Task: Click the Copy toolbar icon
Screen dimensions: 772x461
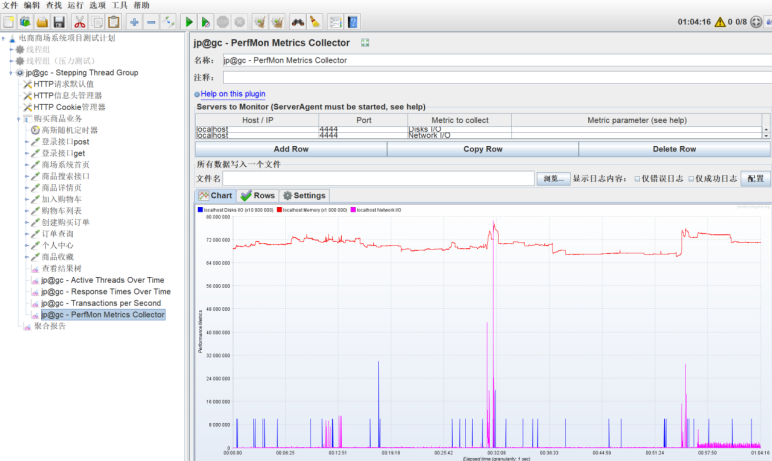Action: 97,22
